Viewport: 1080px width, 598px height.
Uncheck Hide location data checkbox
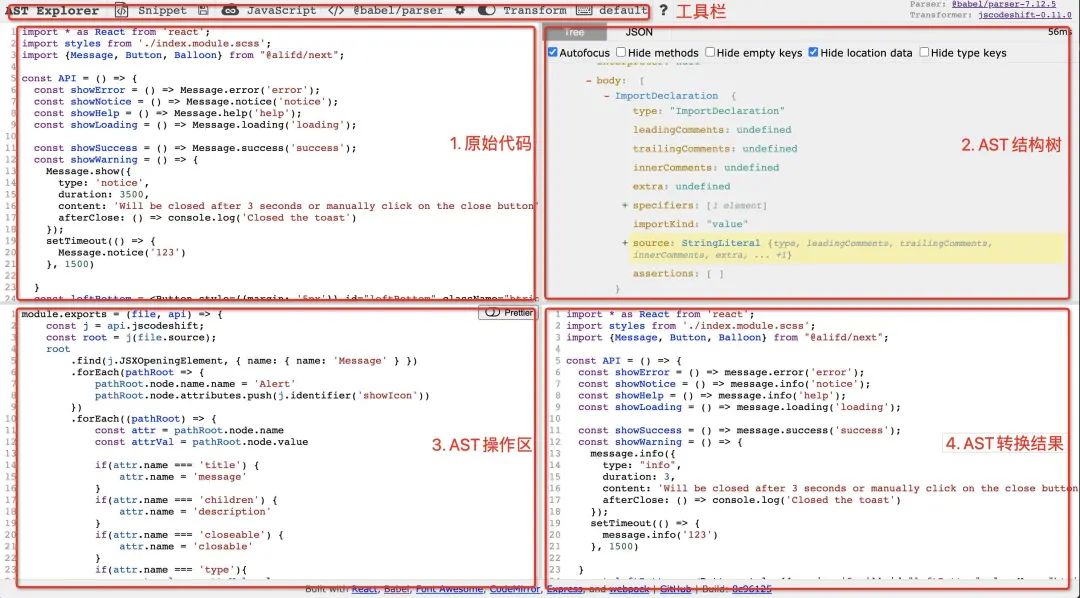point(813,52)
